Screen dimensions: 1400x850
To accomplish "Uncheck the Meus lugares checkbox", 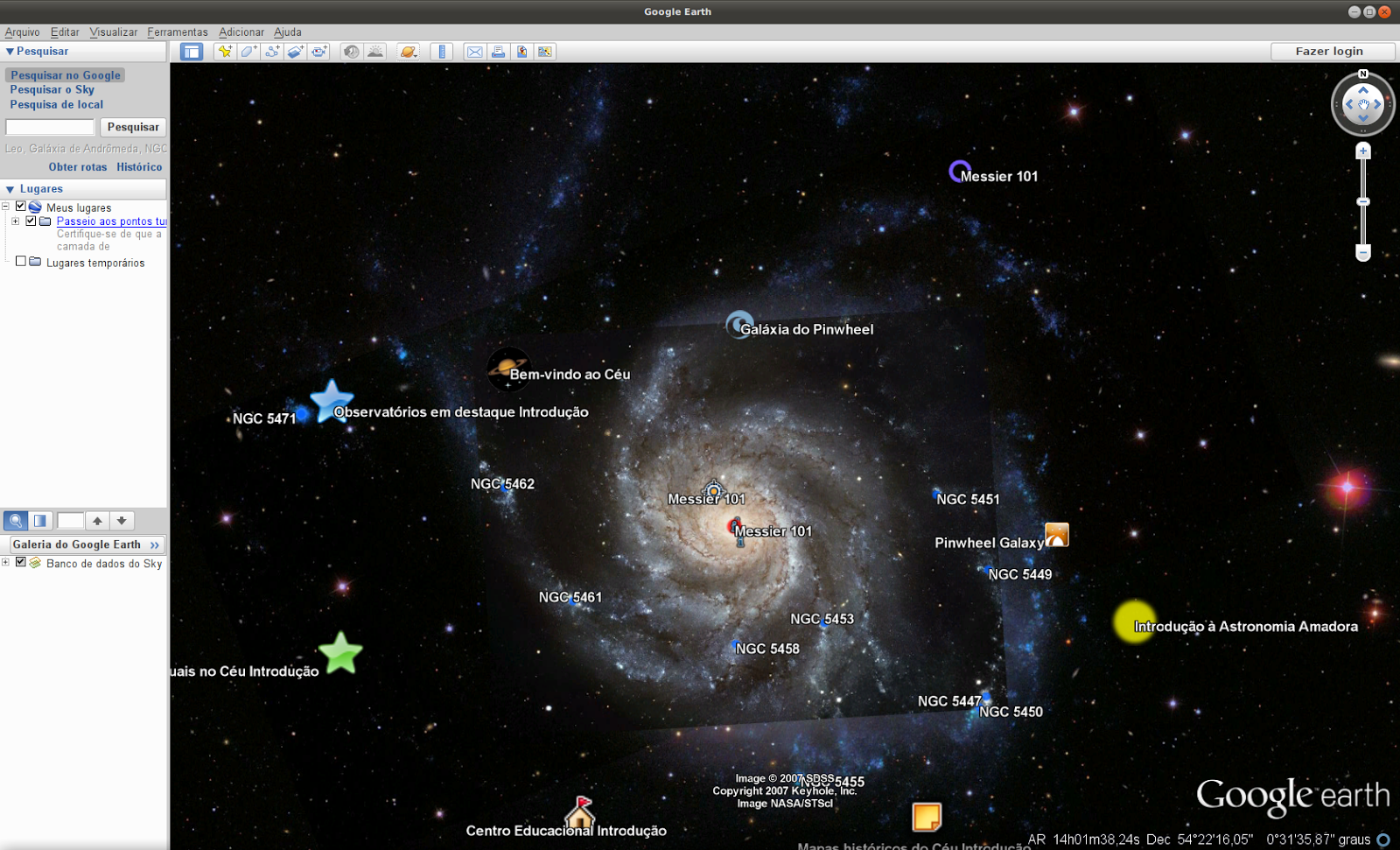I will (21, 207).
